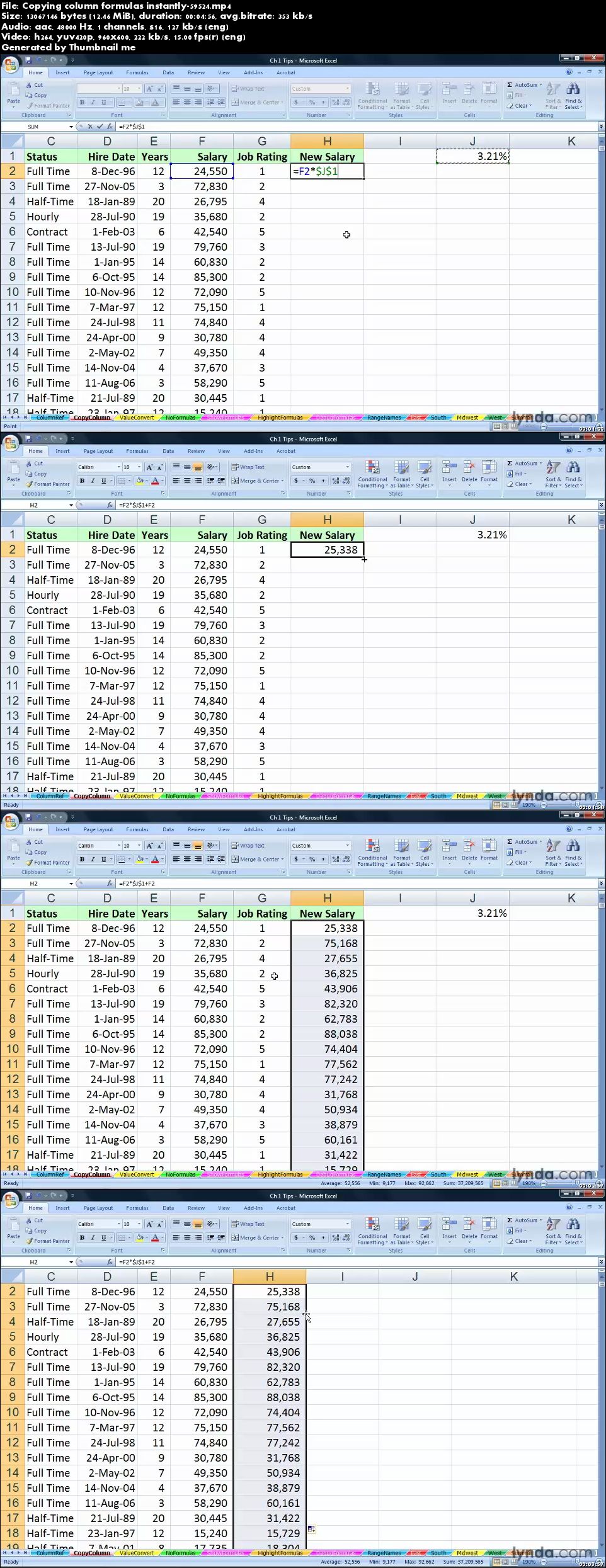Viewport: 606px width, 1568px height.
Task: Apply Percent Style in the third frame
Action: tap(312, 860)
